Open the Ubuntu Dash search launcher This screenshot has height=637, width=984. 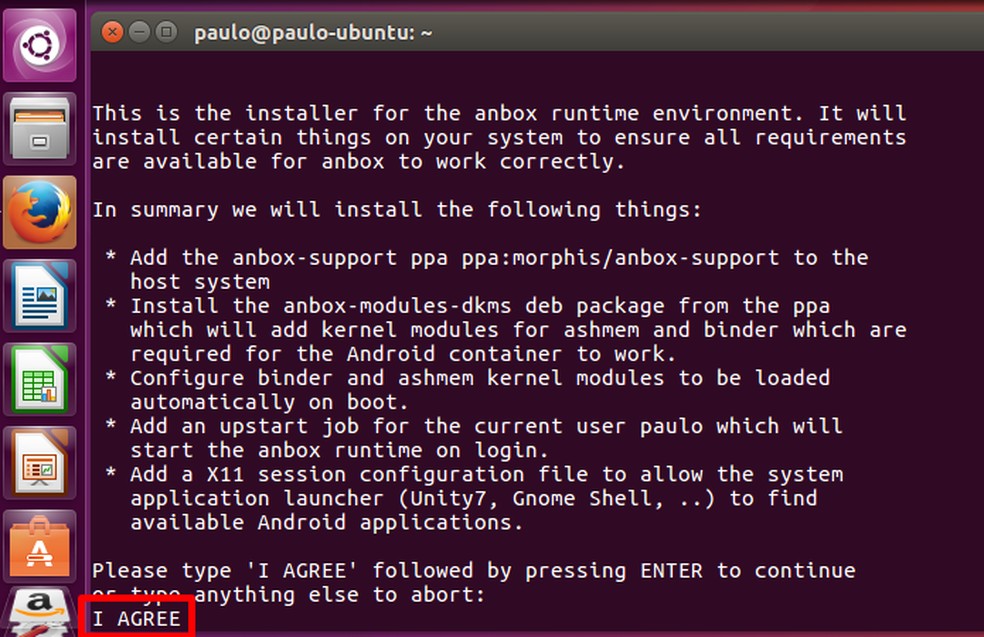(x=39, y=46)
